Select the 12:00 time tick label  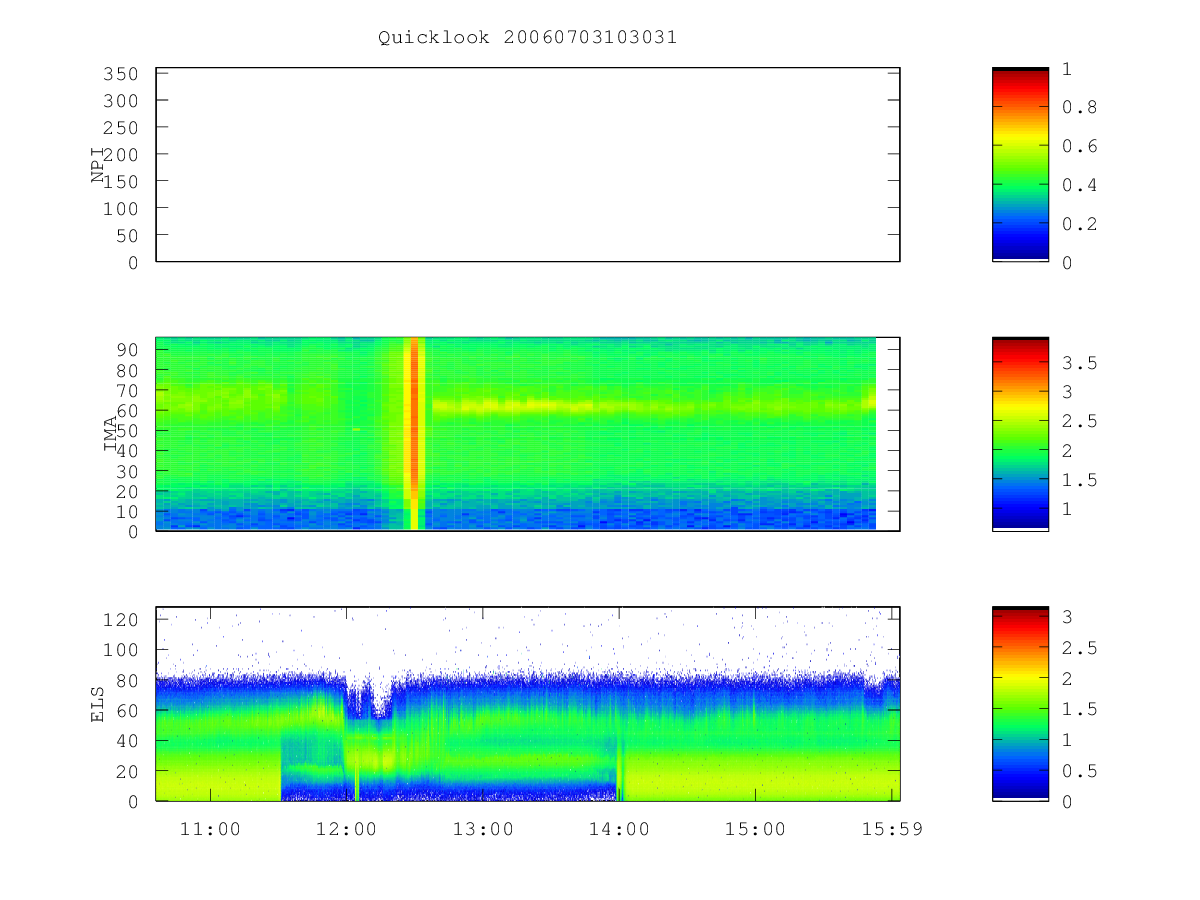coord(346,829)
